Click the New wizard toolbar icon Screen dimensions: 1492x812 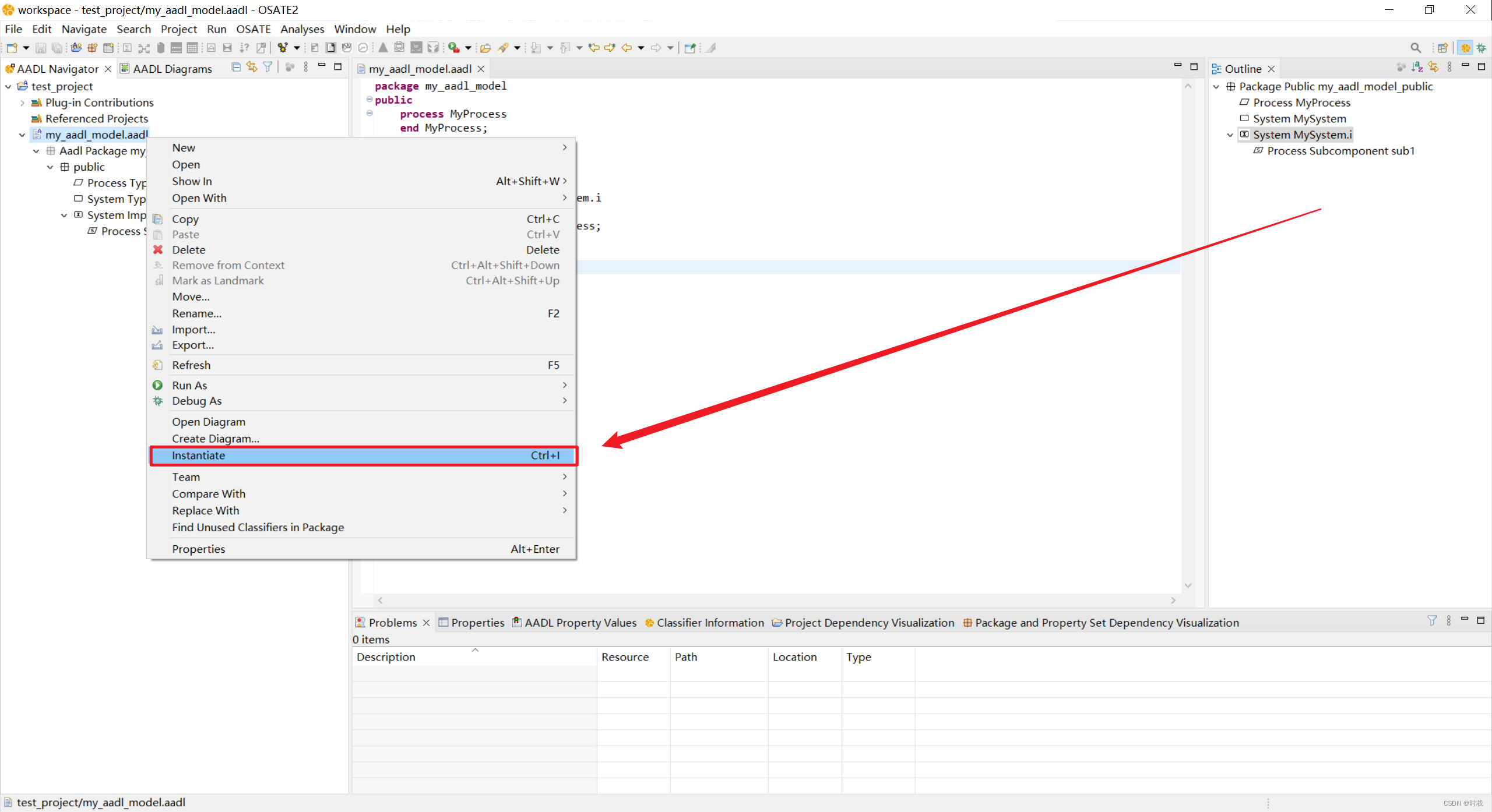click(x=12, y=48)
